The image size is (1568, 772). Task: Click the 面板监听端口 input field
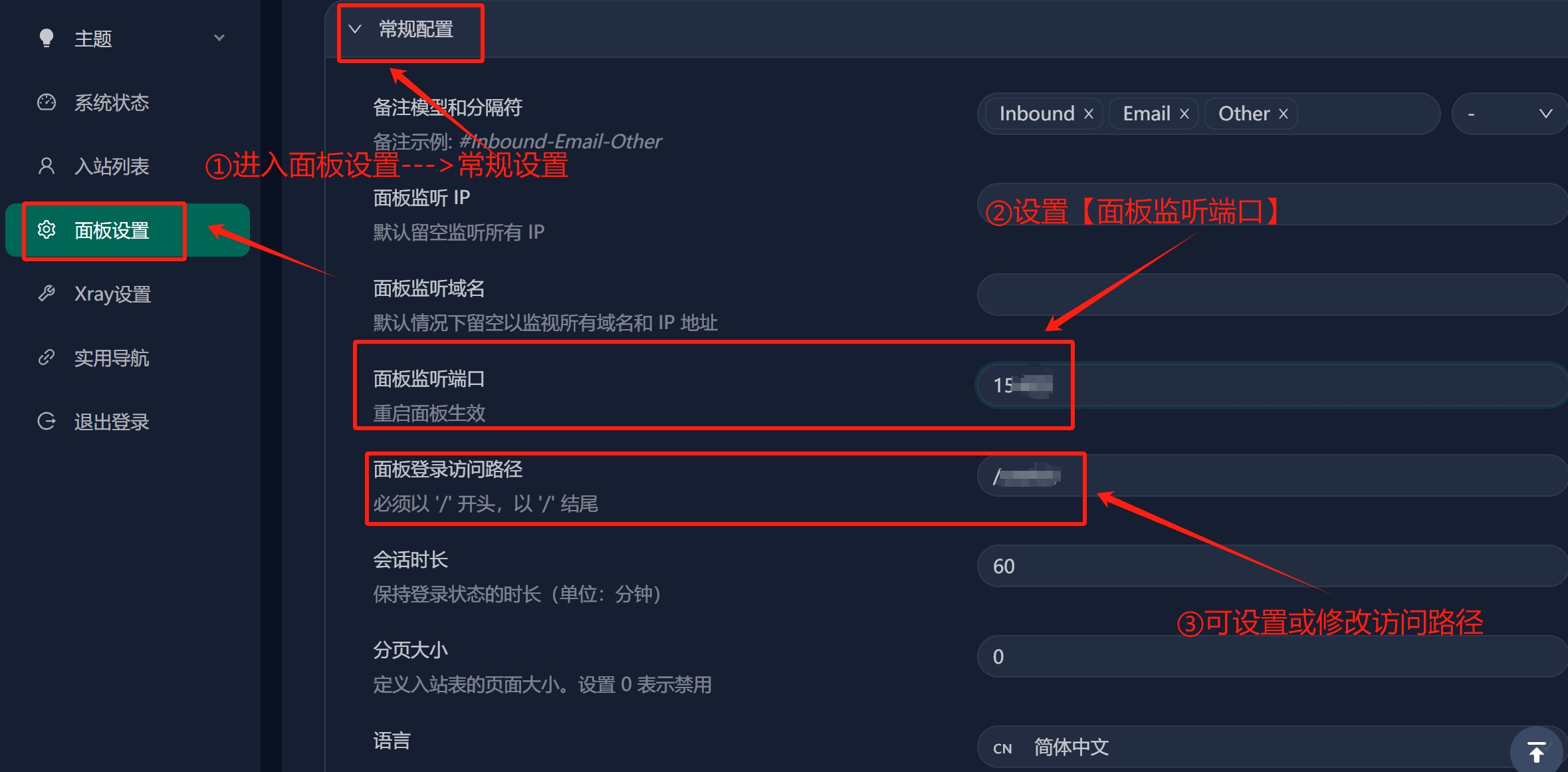pos(1272,385)
